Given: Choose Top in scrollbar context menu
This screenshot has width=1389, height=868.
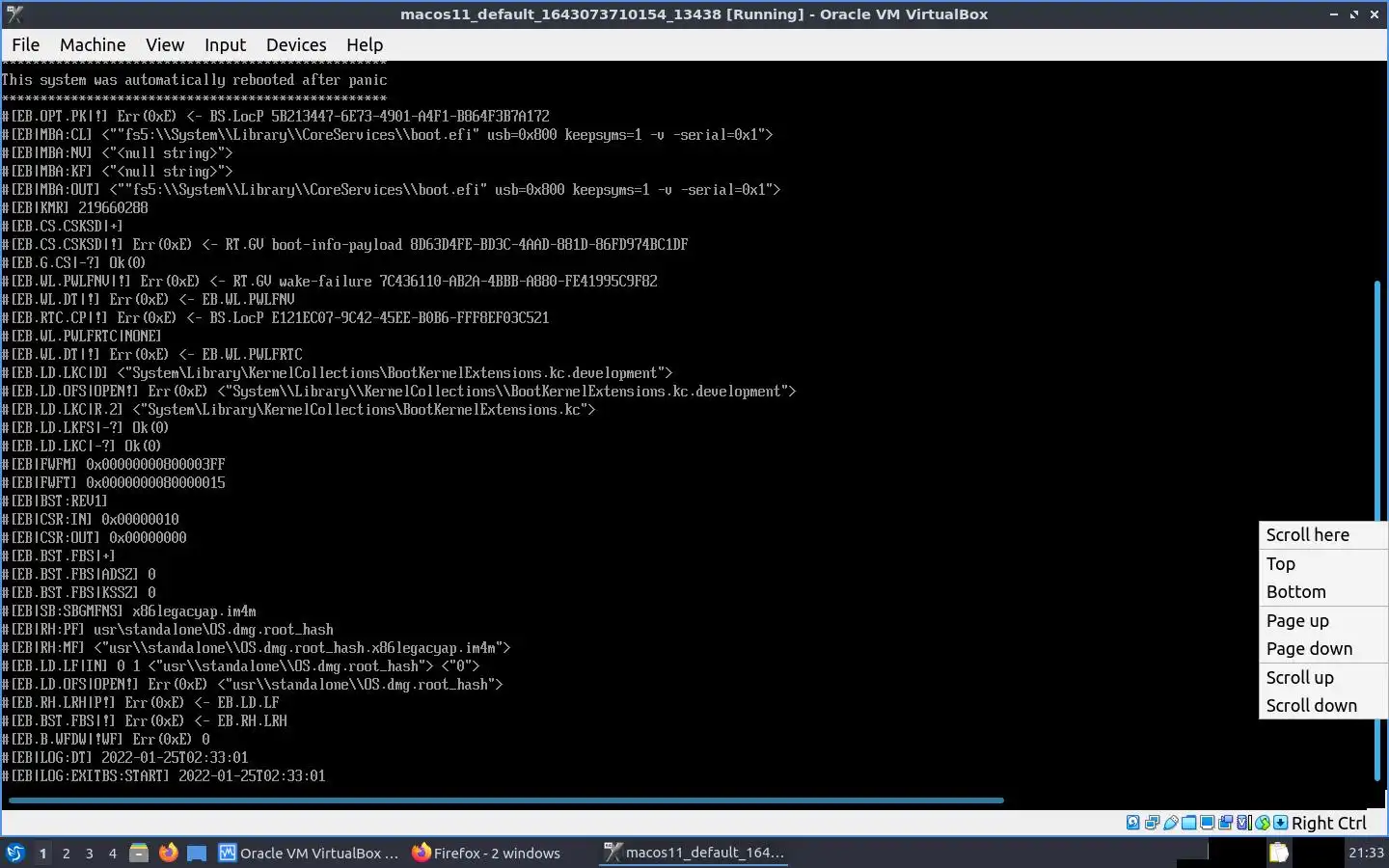Looking at the screenshot, I should click(1322, 564).
